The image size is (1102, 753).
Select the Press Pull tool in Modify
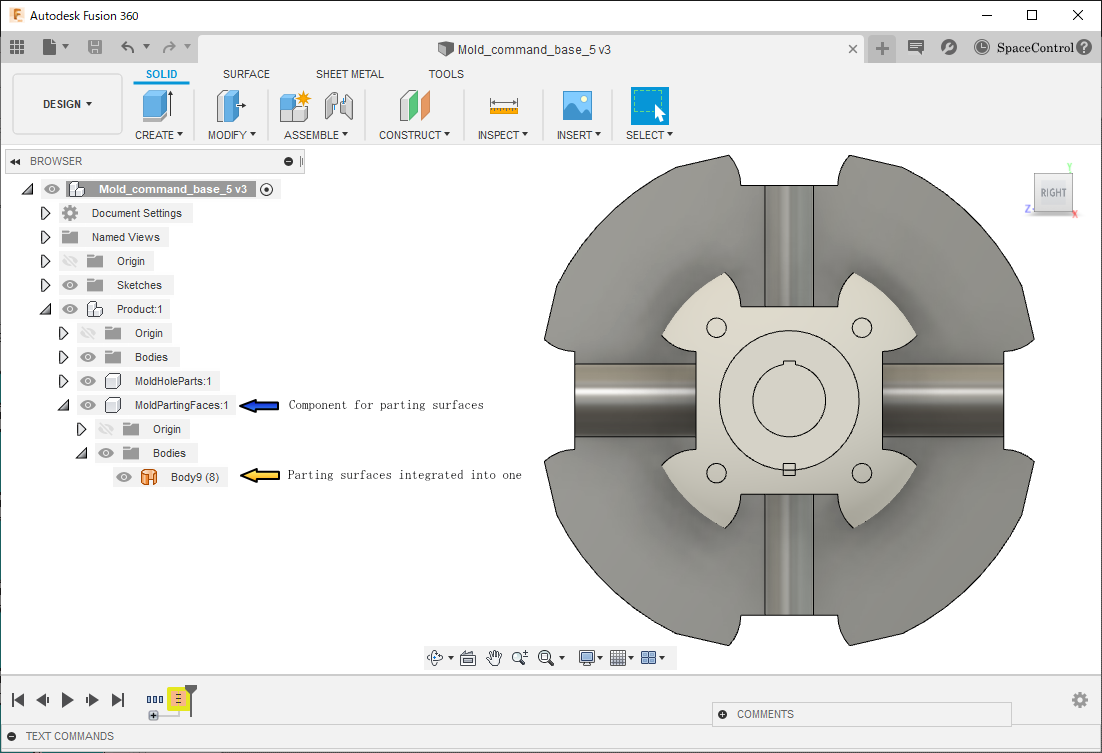tap(231, 106)
